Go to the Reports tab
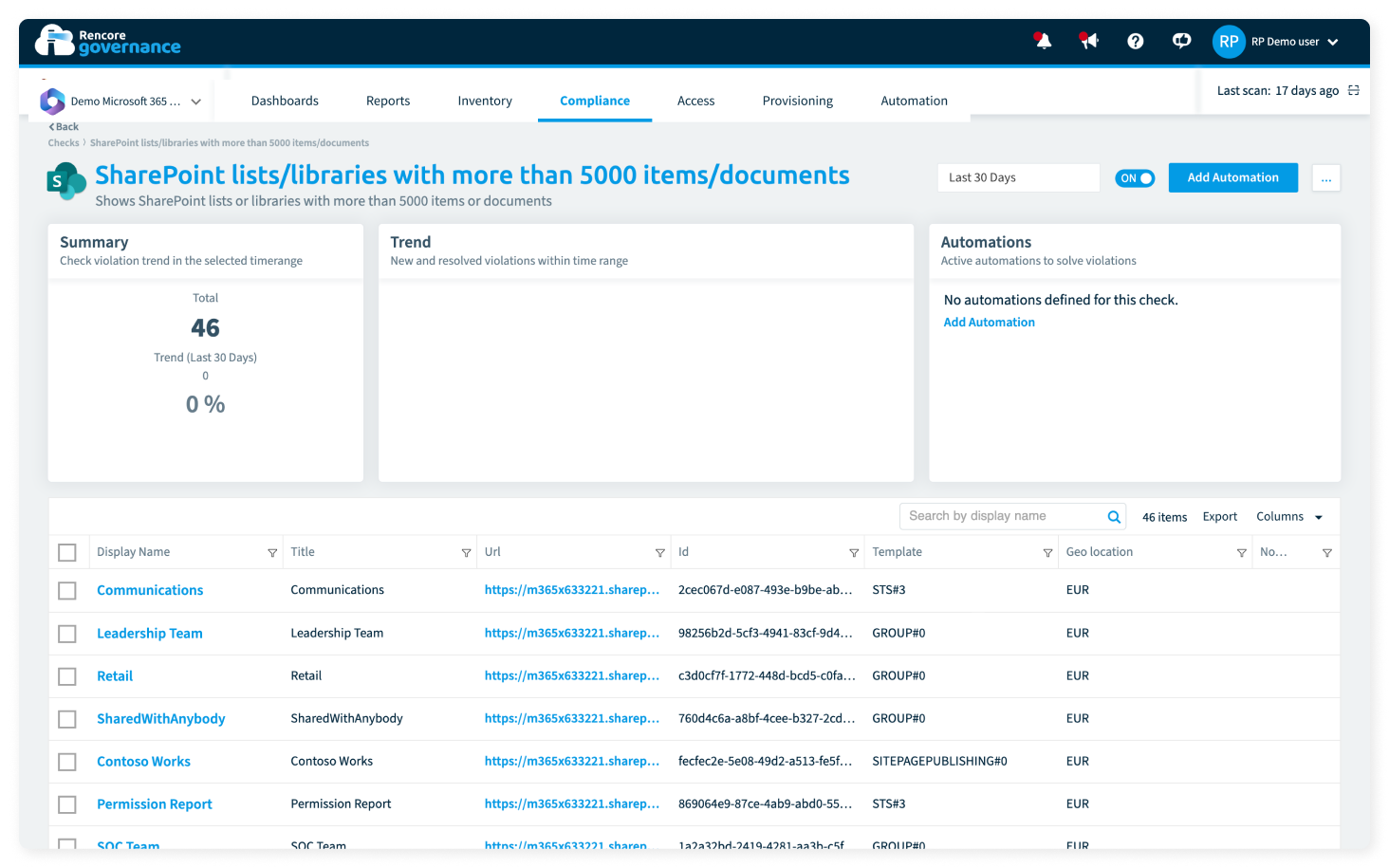Viewport: 1389px width, 868px height. click(x=388, y=101)
